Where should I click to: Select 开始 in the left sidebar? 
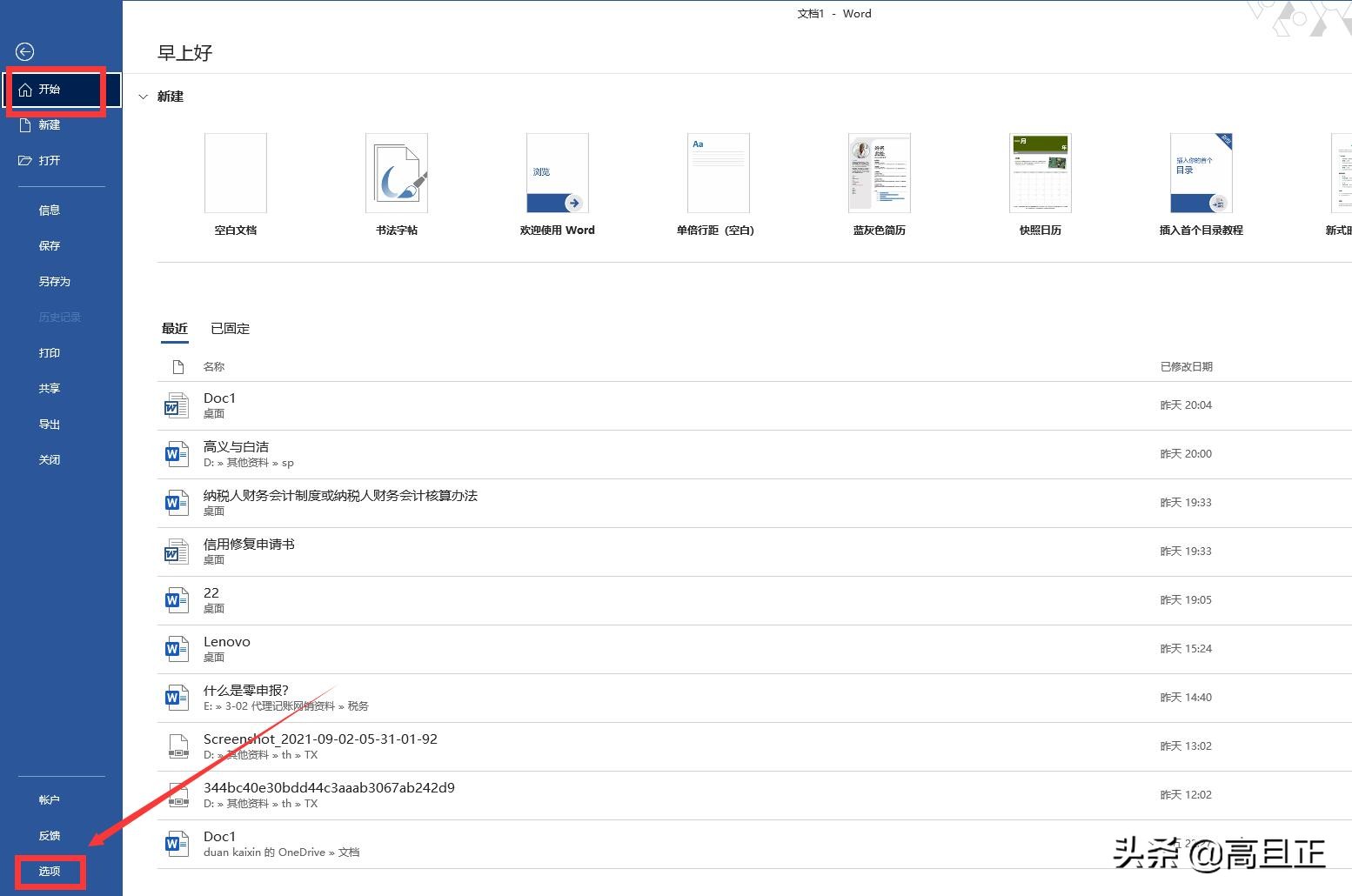tap(61, 90)
